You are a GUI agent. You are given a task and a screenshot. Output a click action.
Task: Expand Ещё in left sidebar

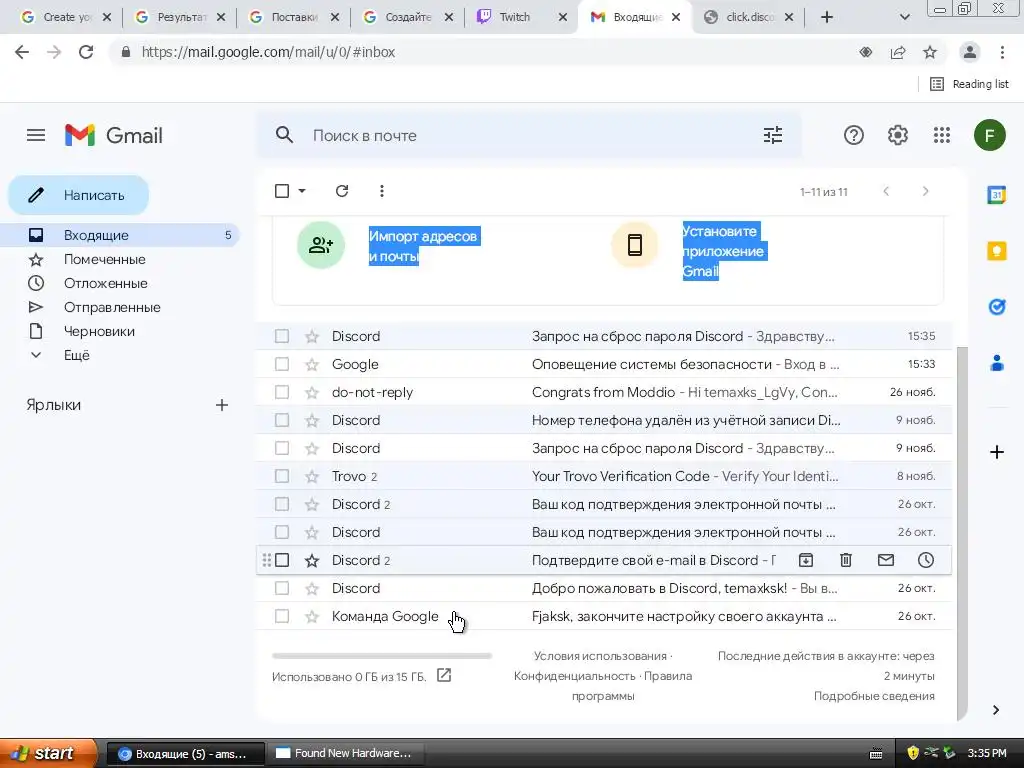[77, 355]
